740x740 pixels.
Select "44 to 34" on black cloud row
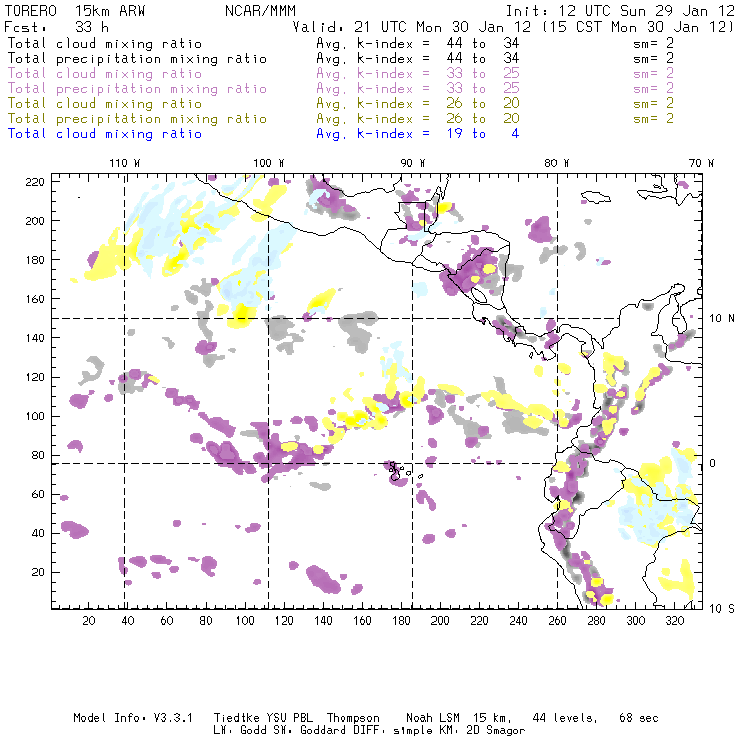(483, 43)
